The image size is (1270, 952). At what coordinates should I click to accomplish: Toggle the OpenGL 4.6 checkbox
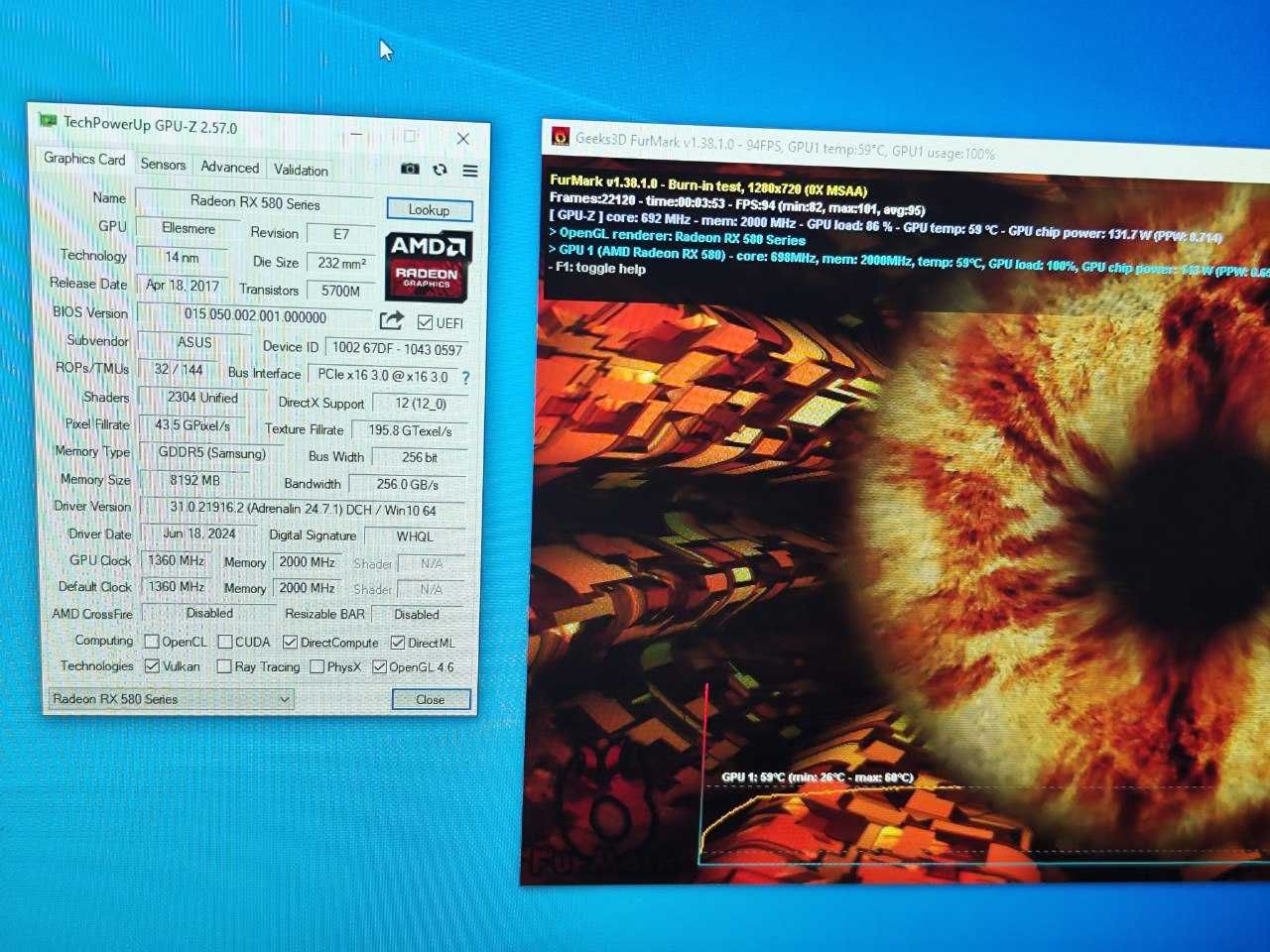click(x=379, y=666)
